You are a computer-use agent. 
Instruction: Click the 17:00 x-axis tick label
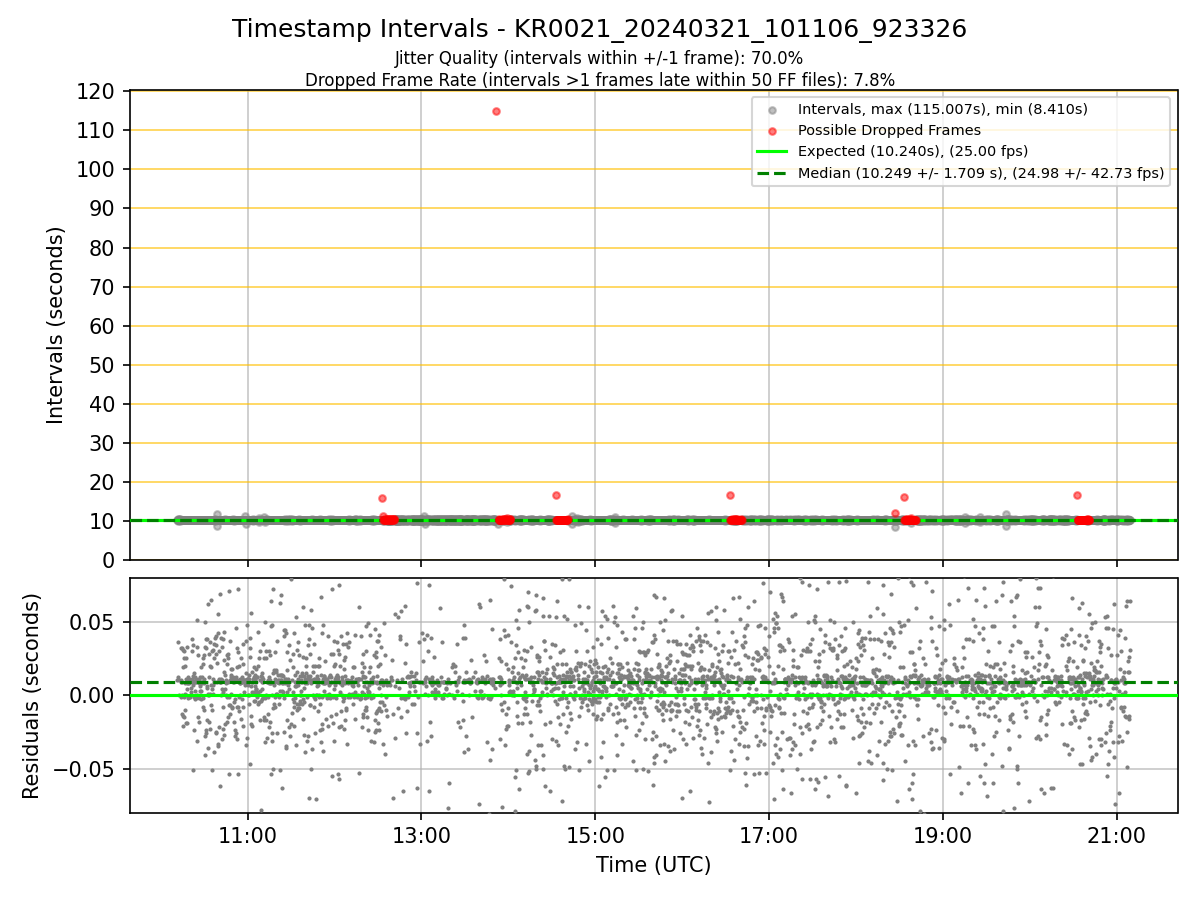pos(769,835)
